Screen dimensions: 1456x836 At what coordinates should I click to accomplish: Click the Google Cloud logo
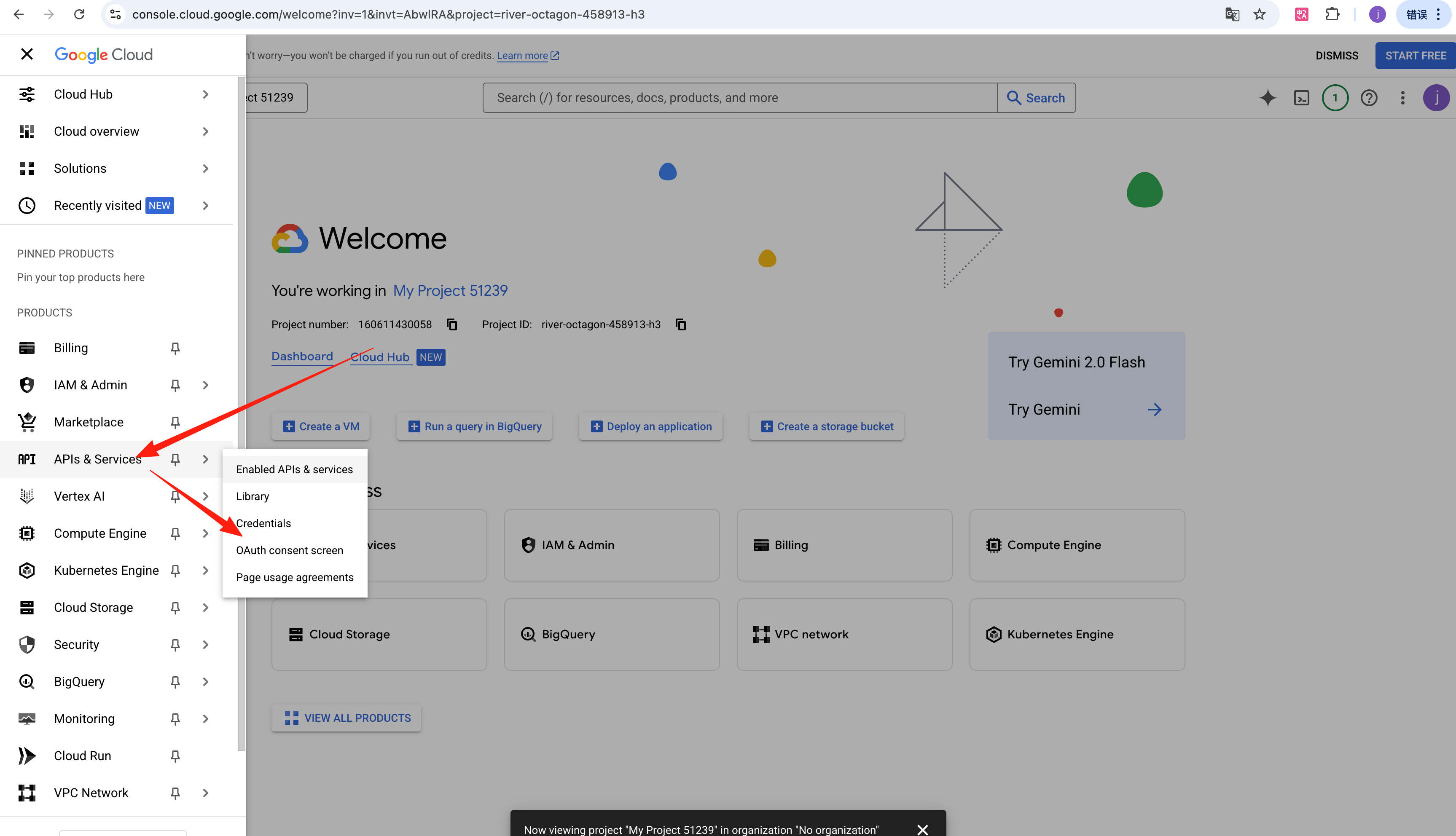tap(103, 54)
